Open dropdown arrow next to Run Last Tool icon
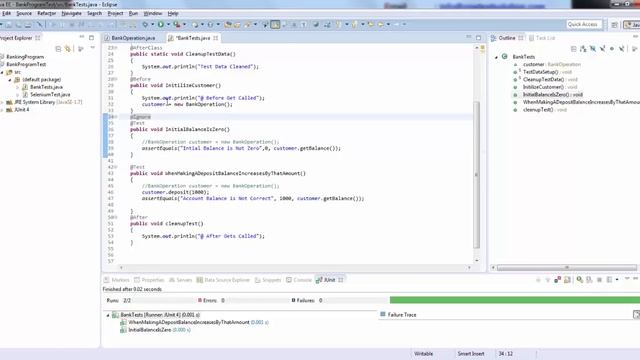The image size is (640, 360). point(184,24)
